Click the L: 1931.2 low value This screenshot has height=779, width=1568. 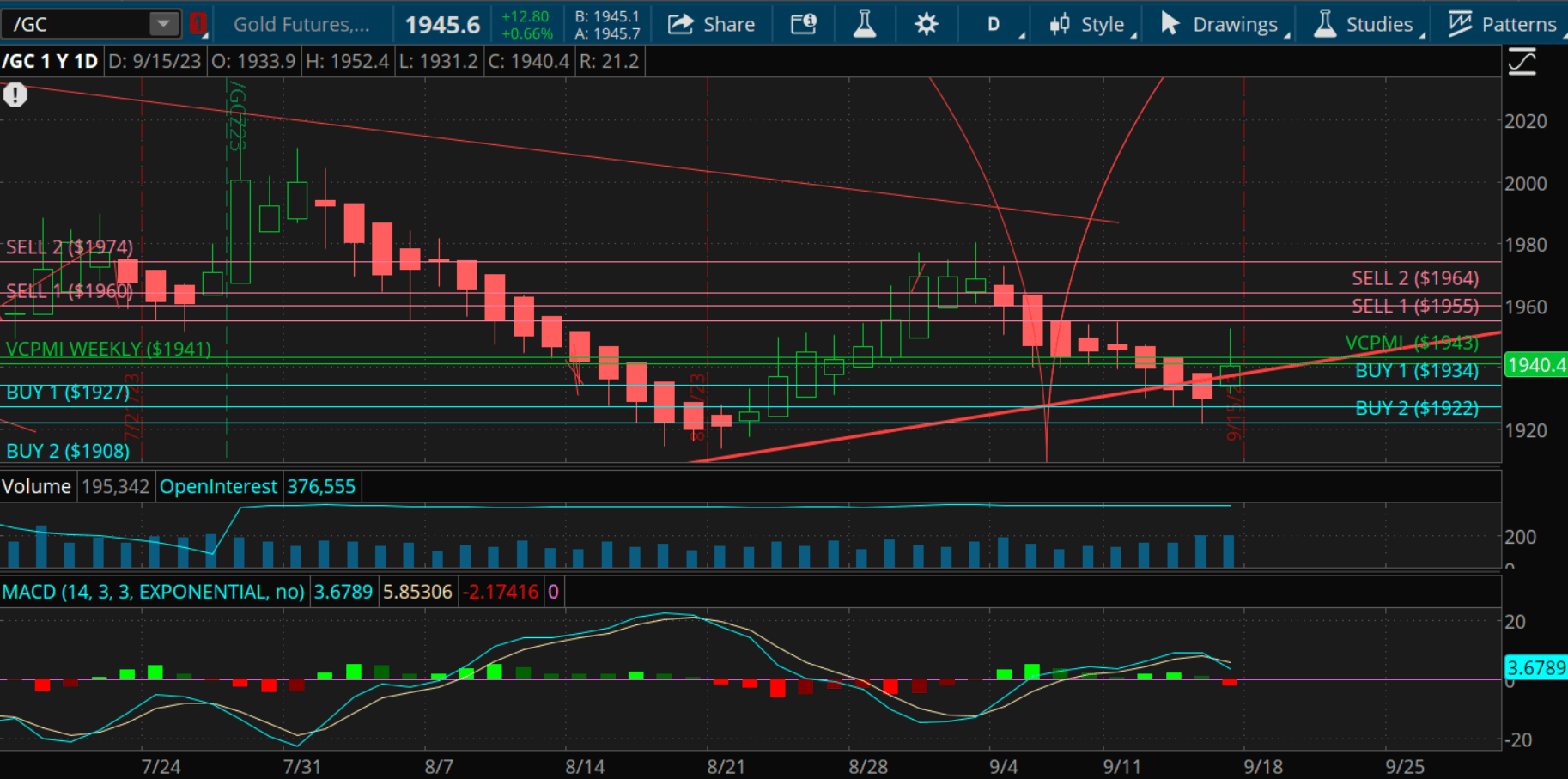point(438,62)
